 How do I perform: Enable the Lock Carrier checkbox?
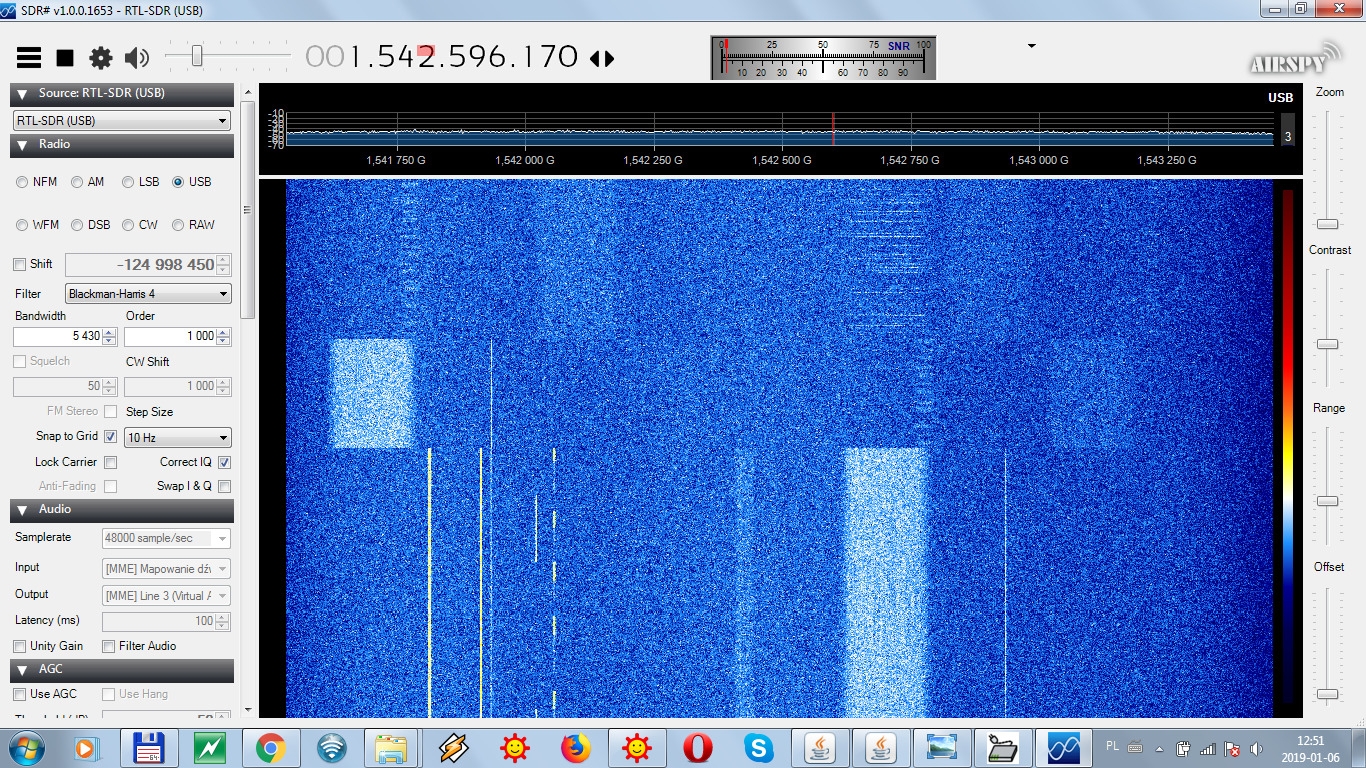111,463
